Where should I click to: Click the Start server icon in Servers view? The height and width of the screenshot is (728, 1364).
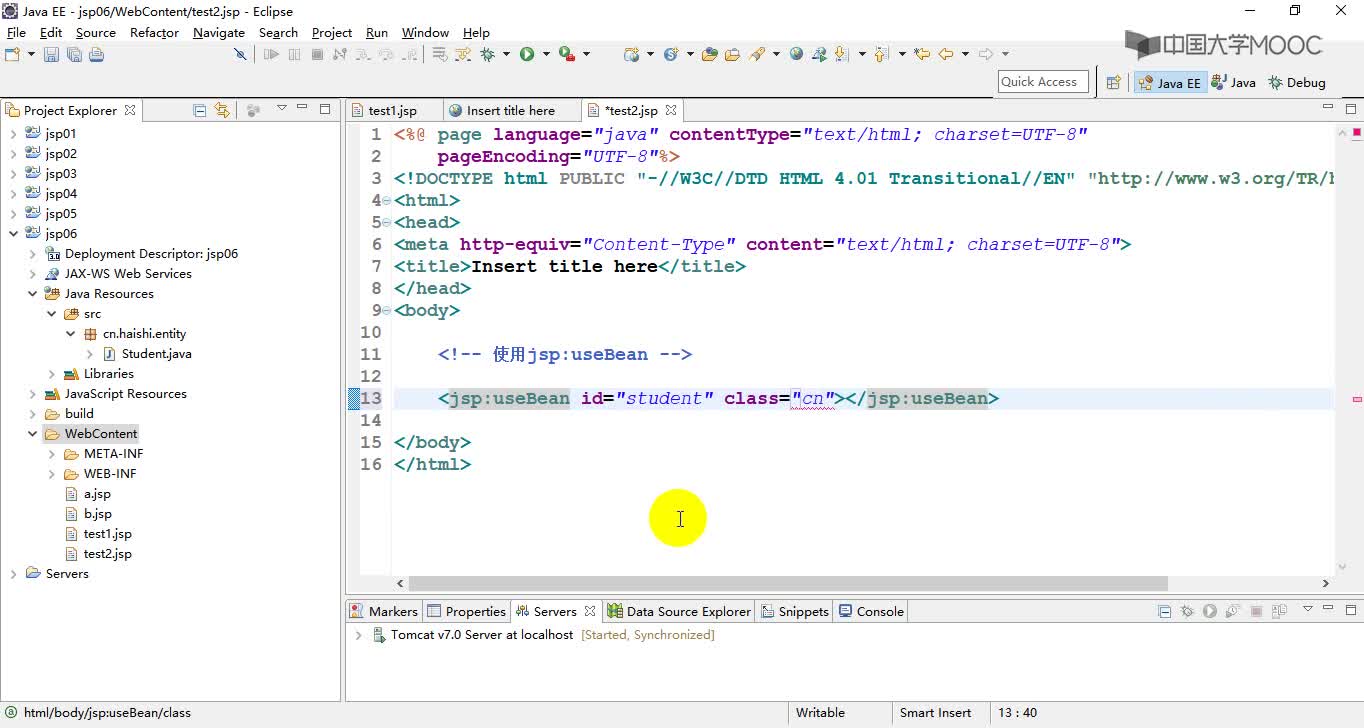point(1210,611)
